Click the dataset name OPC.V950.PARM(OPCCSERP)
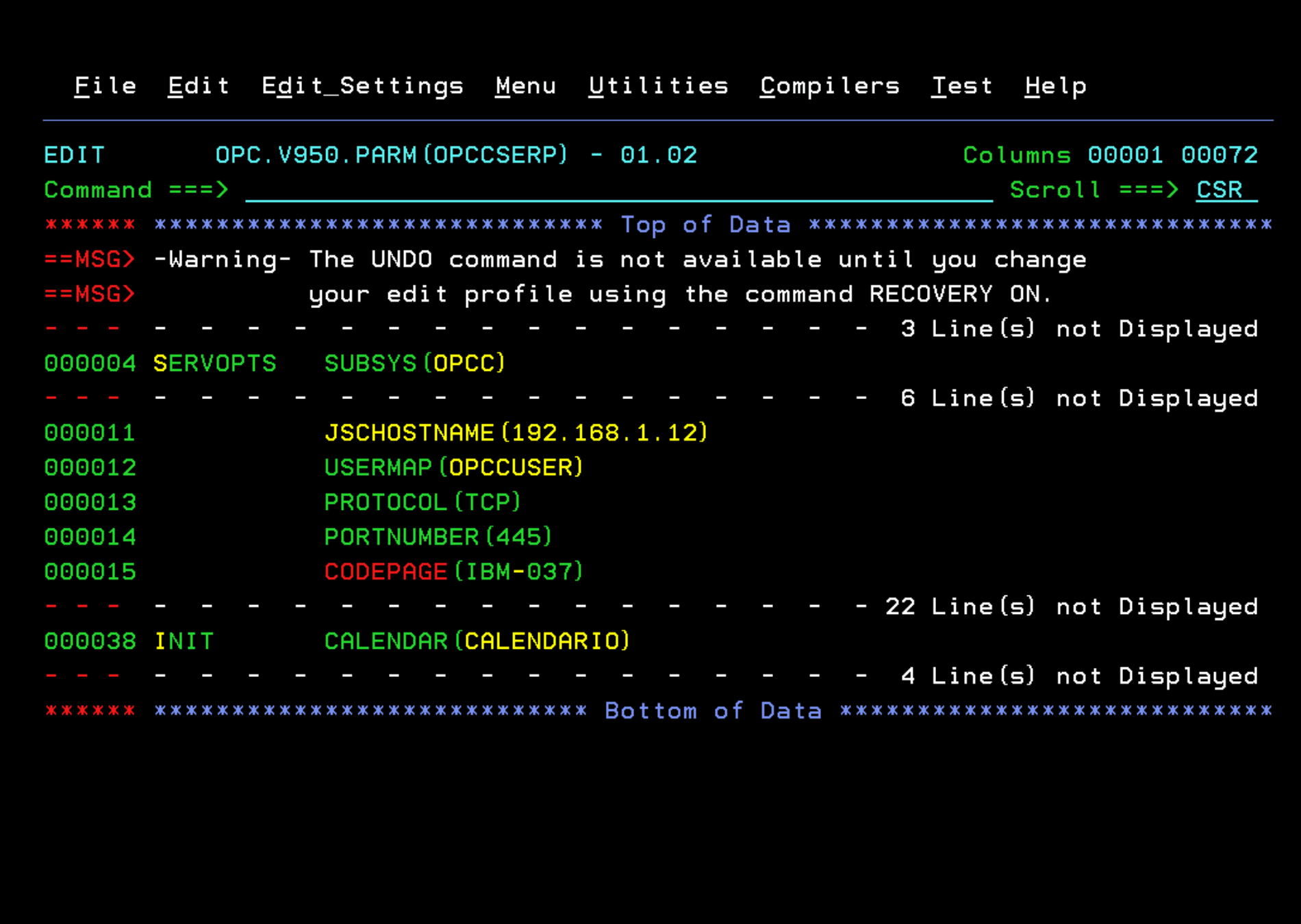This screenshot has height=924, width=1301. [x=392, y=155]
